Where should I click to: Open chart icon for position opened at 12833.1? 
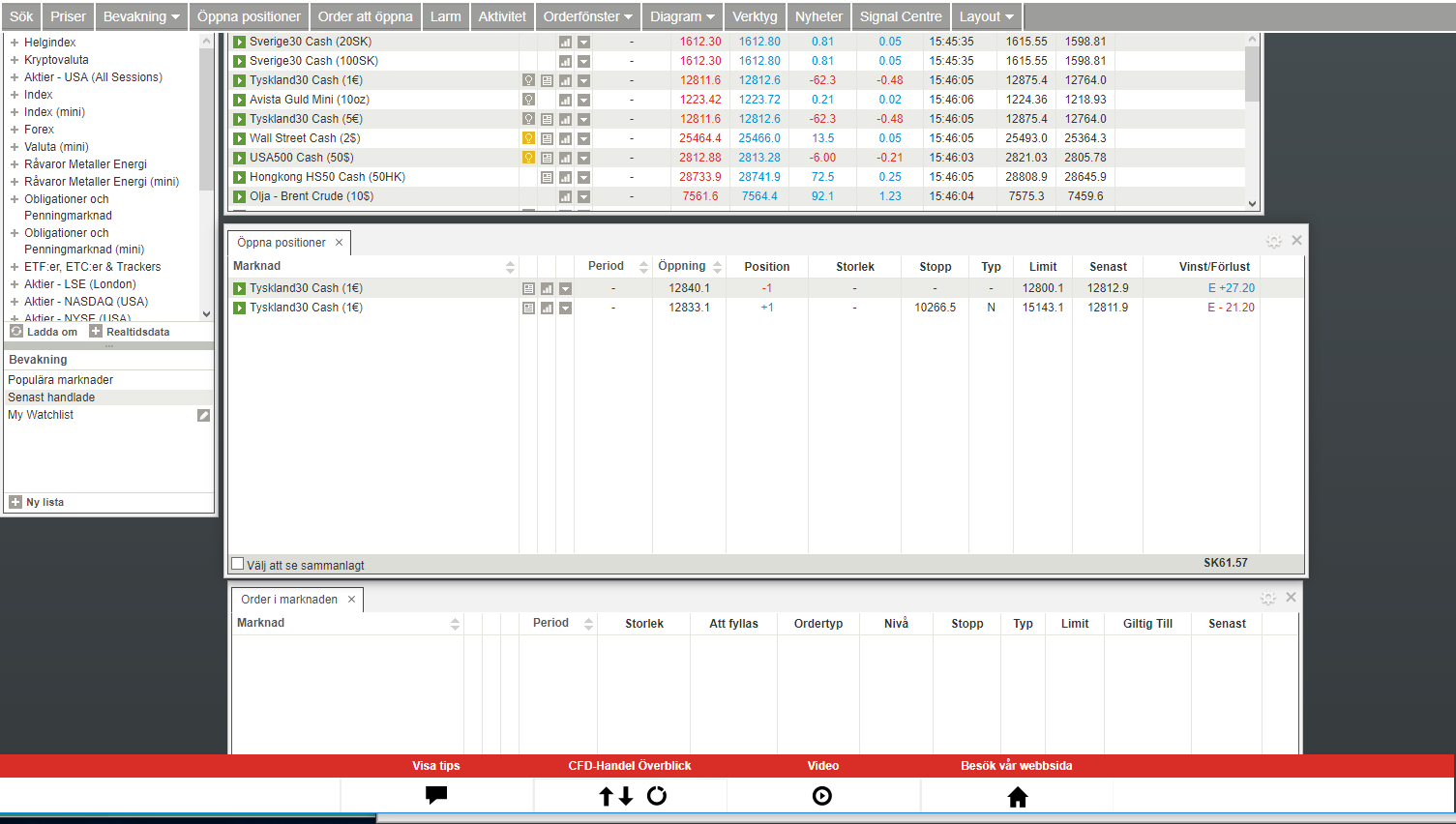pyautogui.click(x=547, y=308)
